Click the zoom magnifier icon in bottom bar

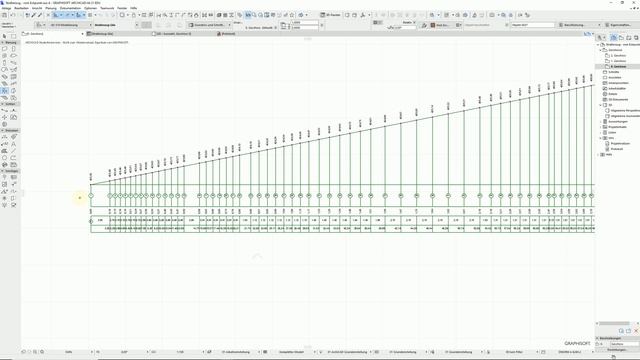point(42,352)
